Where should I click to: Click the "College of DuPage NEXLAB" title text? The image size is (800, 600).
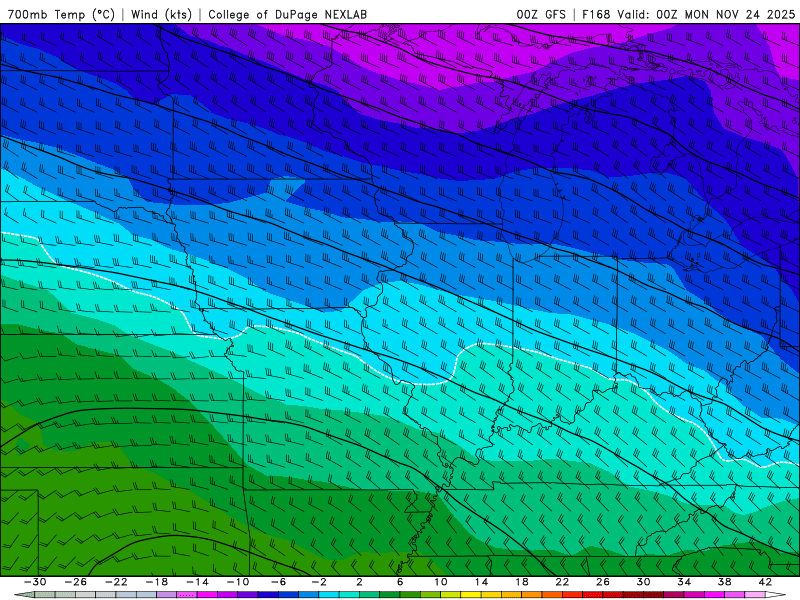(287, 15)
